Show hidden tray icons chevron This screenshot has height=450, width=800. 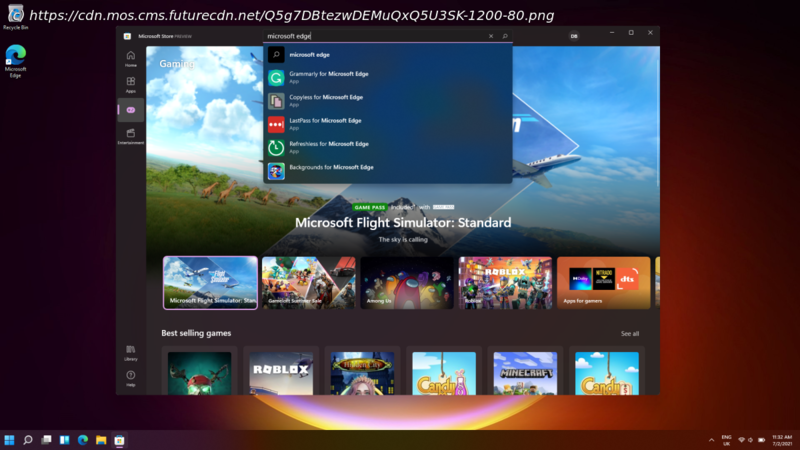(711, 440)
